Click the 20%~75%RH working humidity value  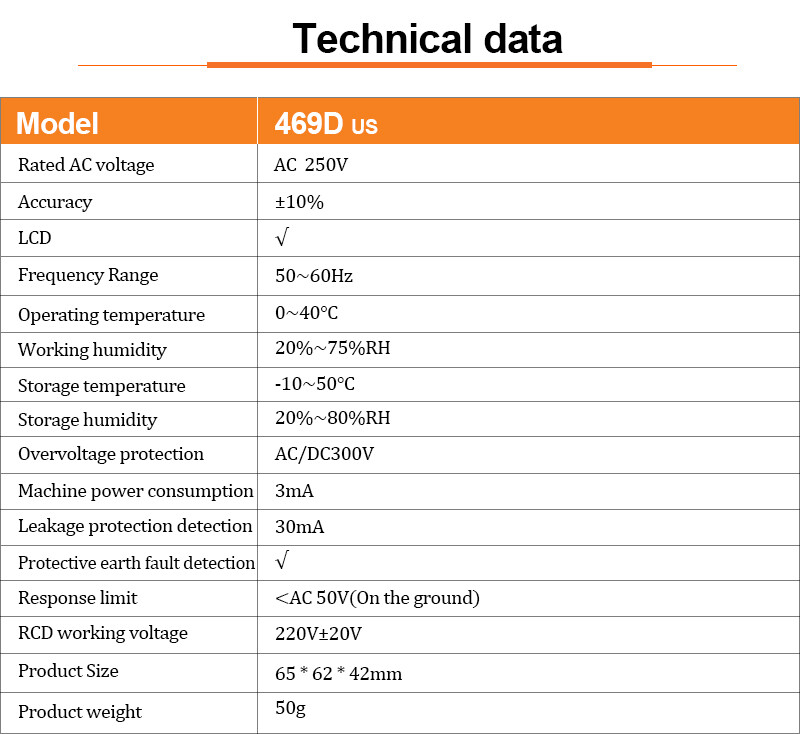click(332, 349)
